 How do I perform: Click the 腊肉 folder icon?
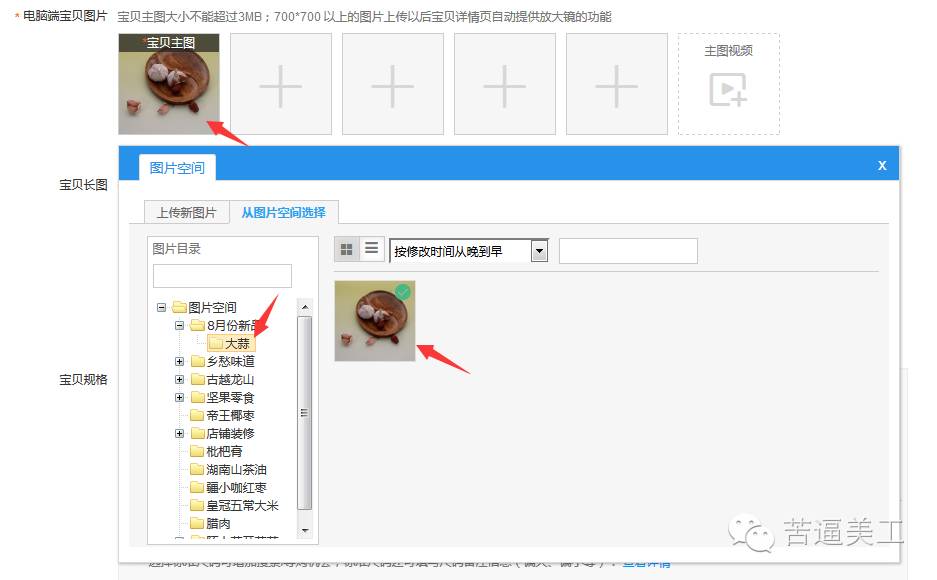(x=196, y=523)
